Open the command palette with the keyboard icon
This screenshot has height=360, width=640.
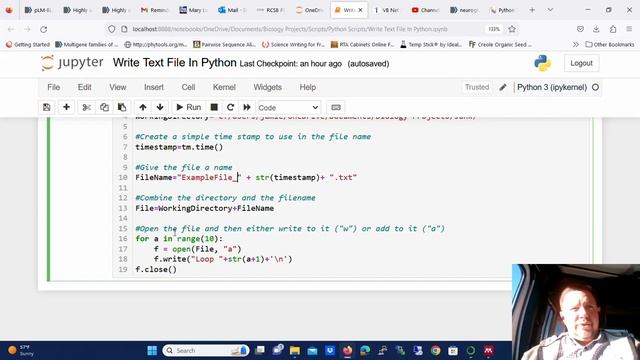point(336,107)
